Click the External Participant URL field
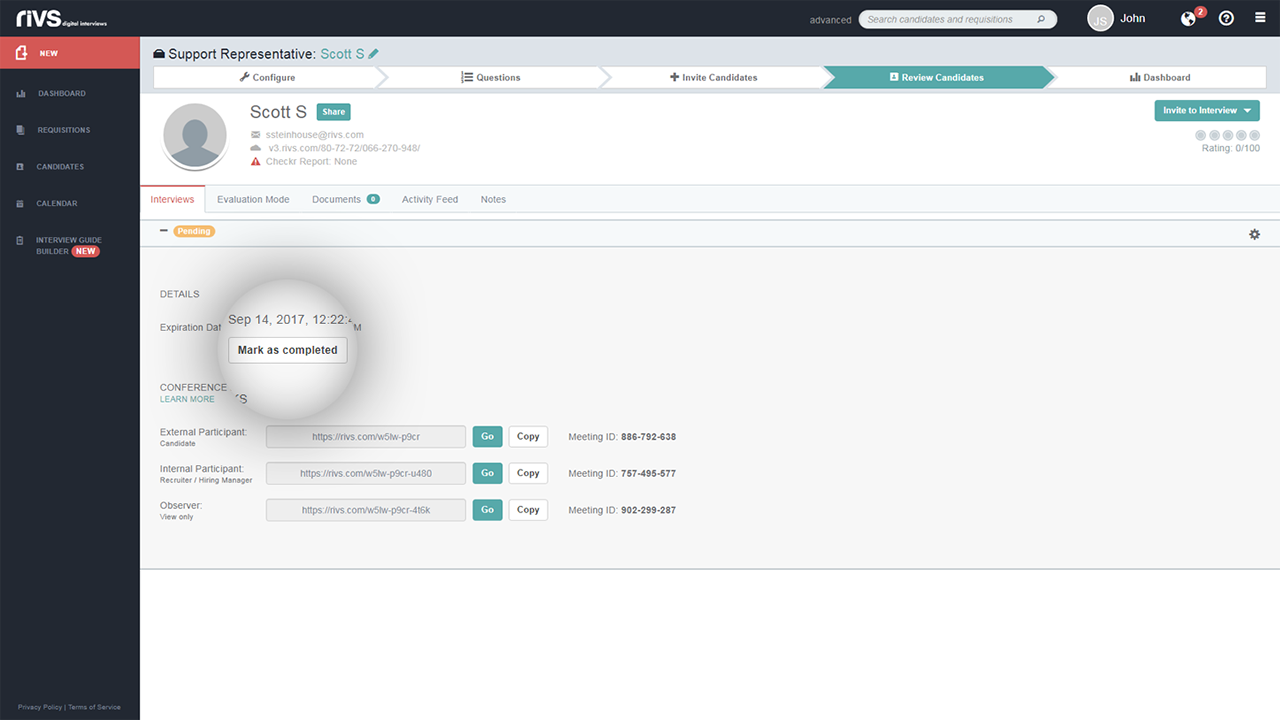The height and width of the screenshot is (720, 1280). (366, 436)
